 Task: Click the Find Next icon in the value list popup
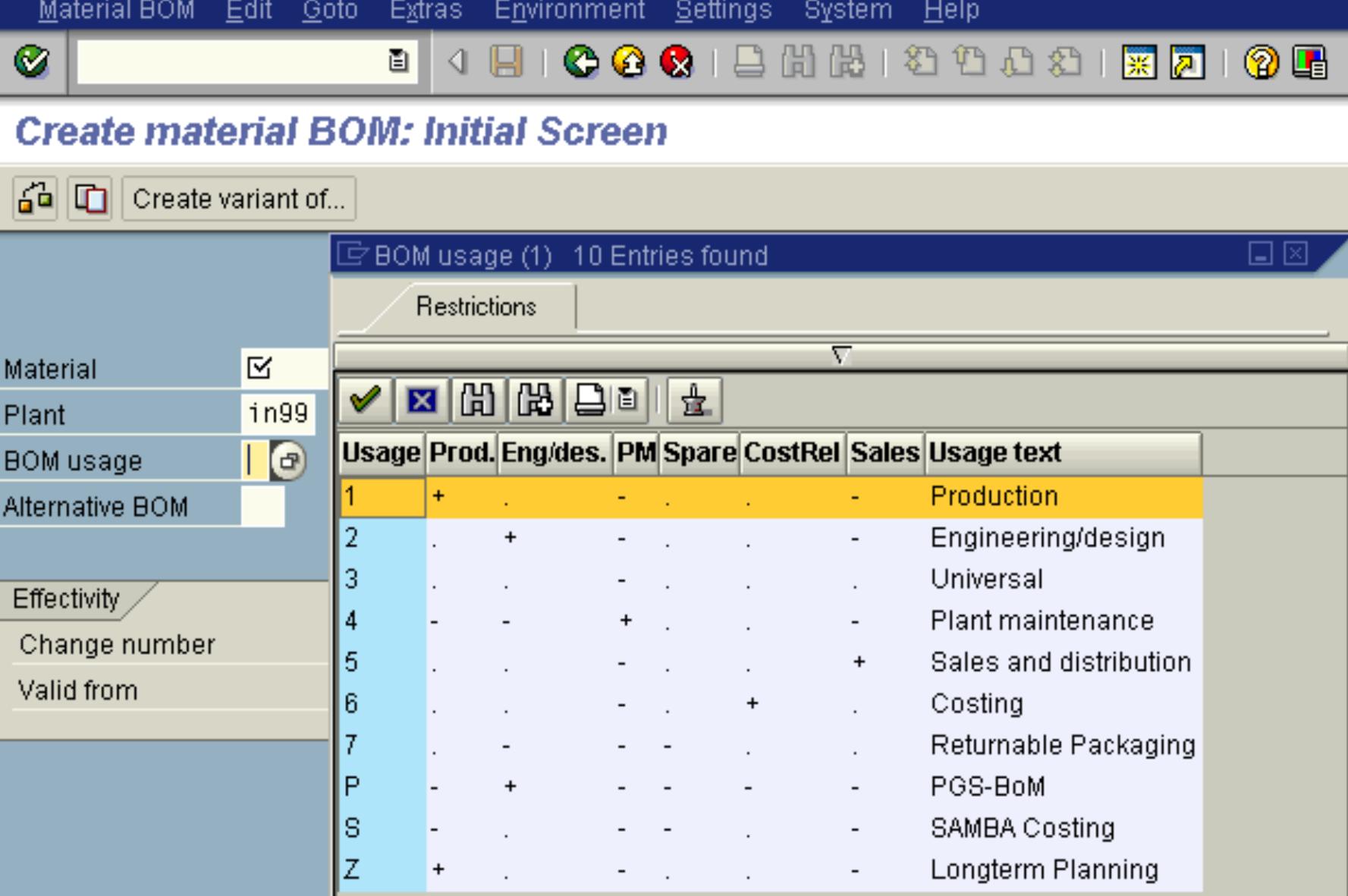532,401
